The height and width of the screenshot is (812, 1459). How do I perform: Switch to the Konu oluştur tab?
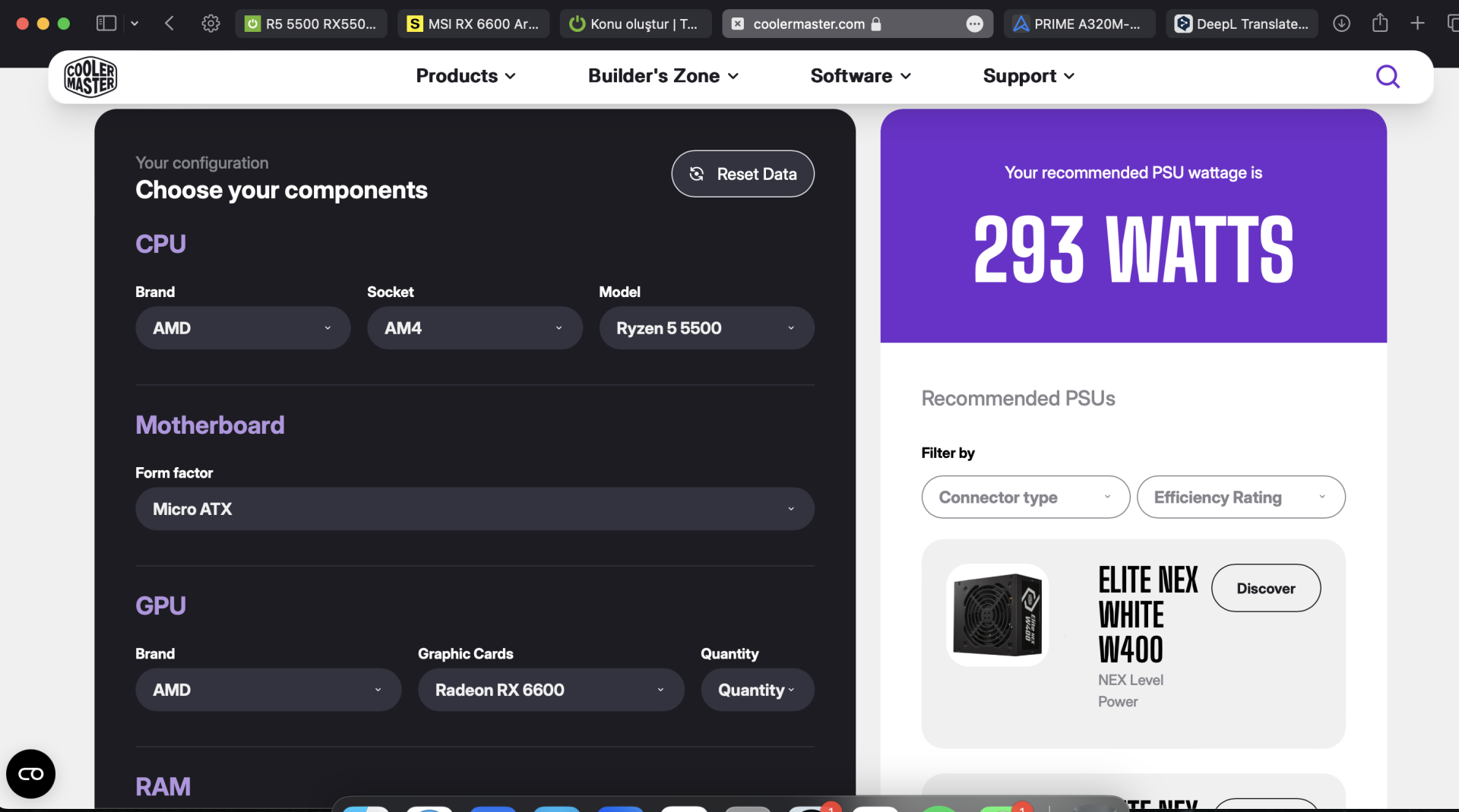click(x=636, y=24)
